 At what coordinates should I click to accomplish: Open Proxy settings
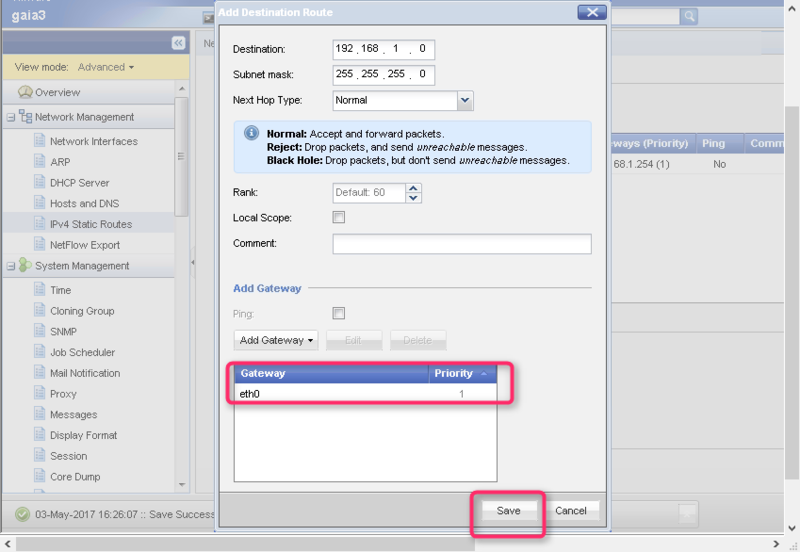pyautogui.click(x=63, y=394)
